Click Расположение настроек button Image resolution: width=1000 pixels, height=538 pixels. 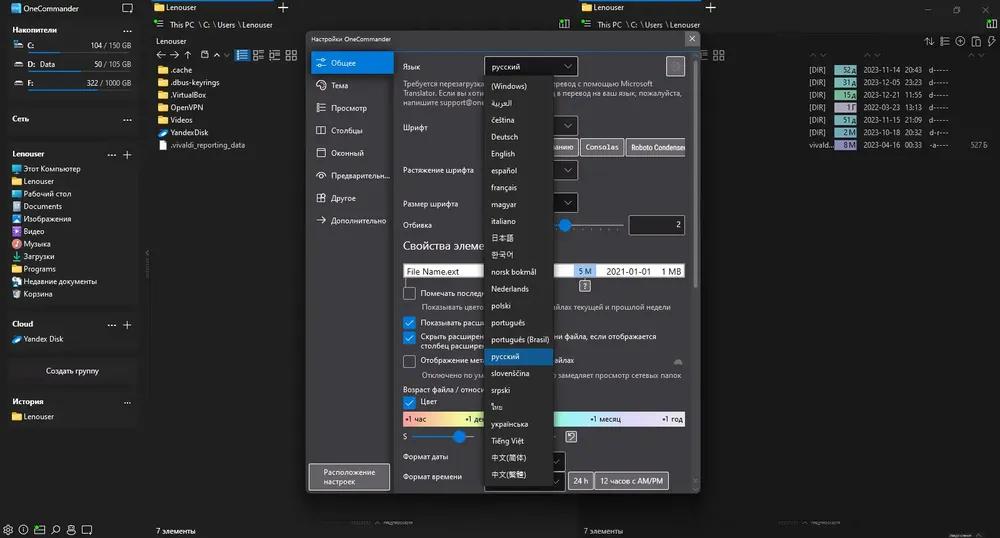pos(349,477)
